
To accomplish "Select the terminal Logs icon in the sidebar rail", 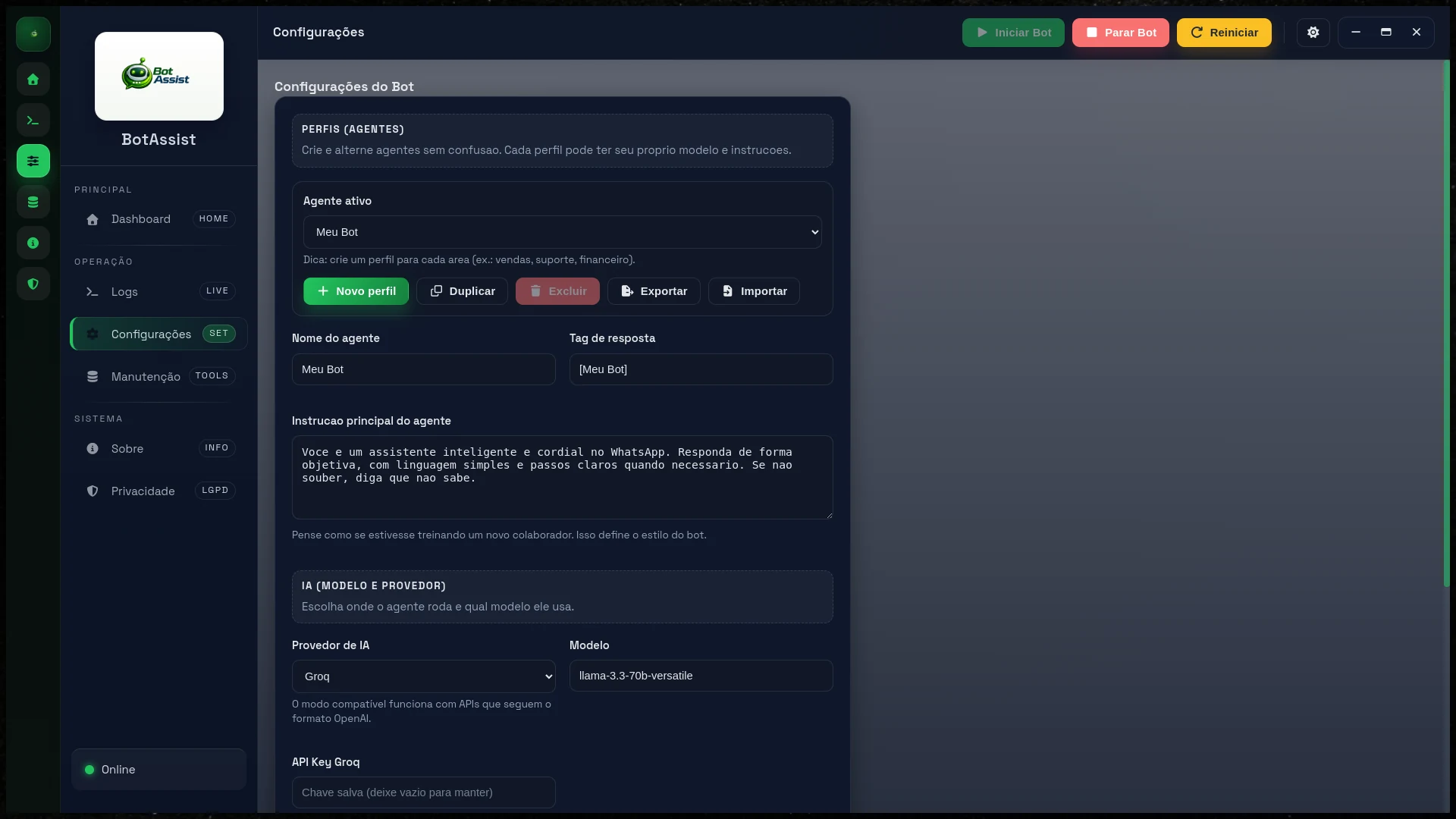I will pyautogui.click(x=33, y=120).
